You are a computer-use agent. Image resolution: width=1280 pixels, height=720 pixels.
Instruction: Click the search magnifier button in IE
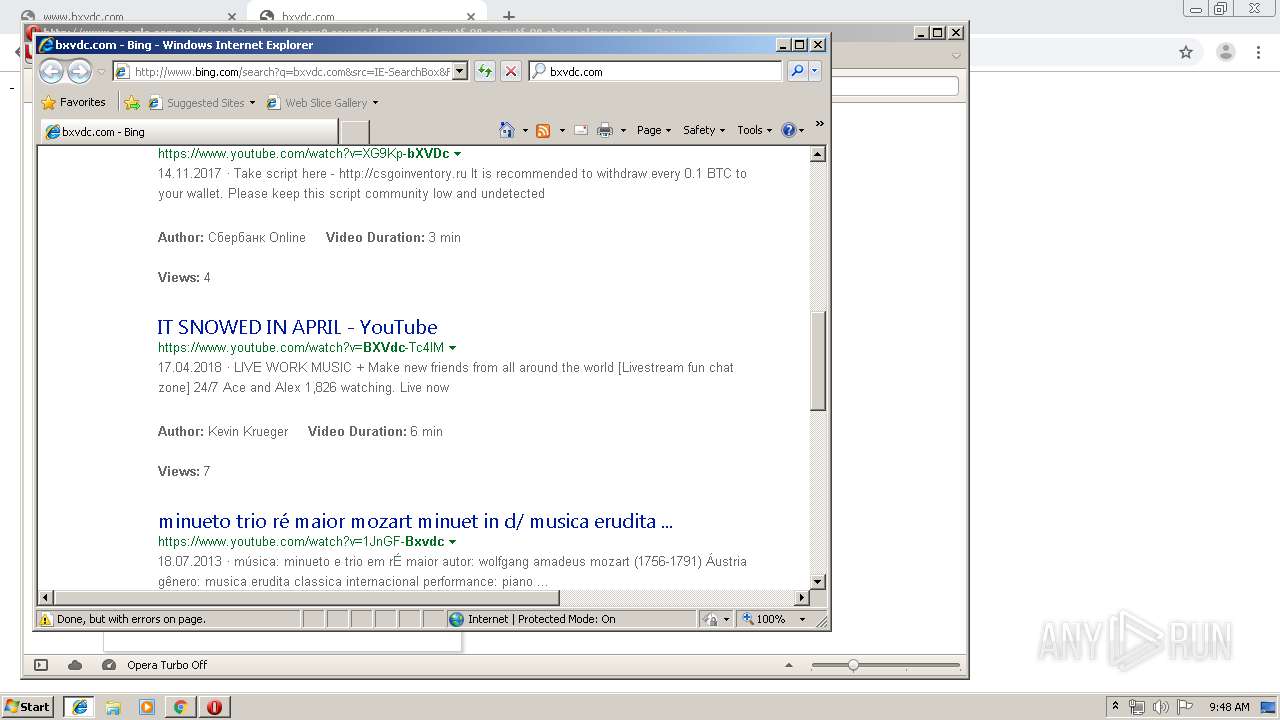click(x=797, y=71)
